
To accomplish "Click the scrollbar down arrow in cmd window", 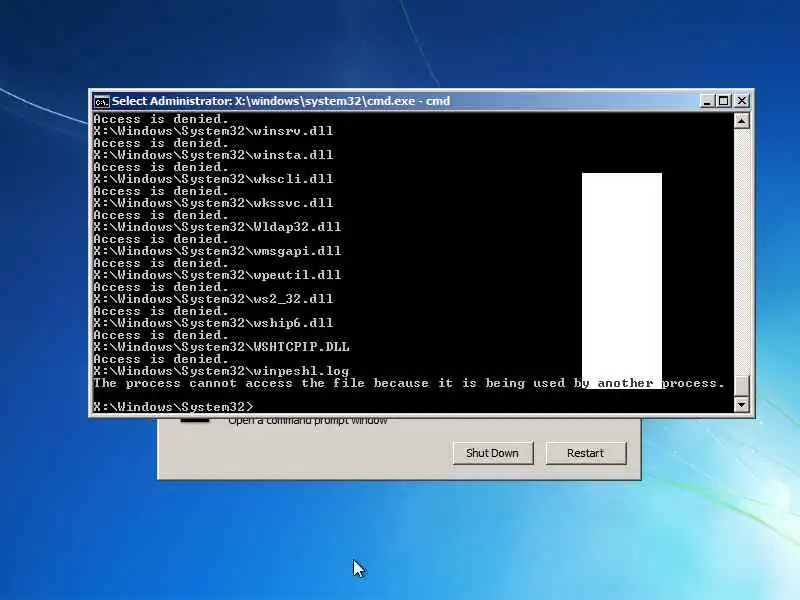I will [x=741, y=405].
